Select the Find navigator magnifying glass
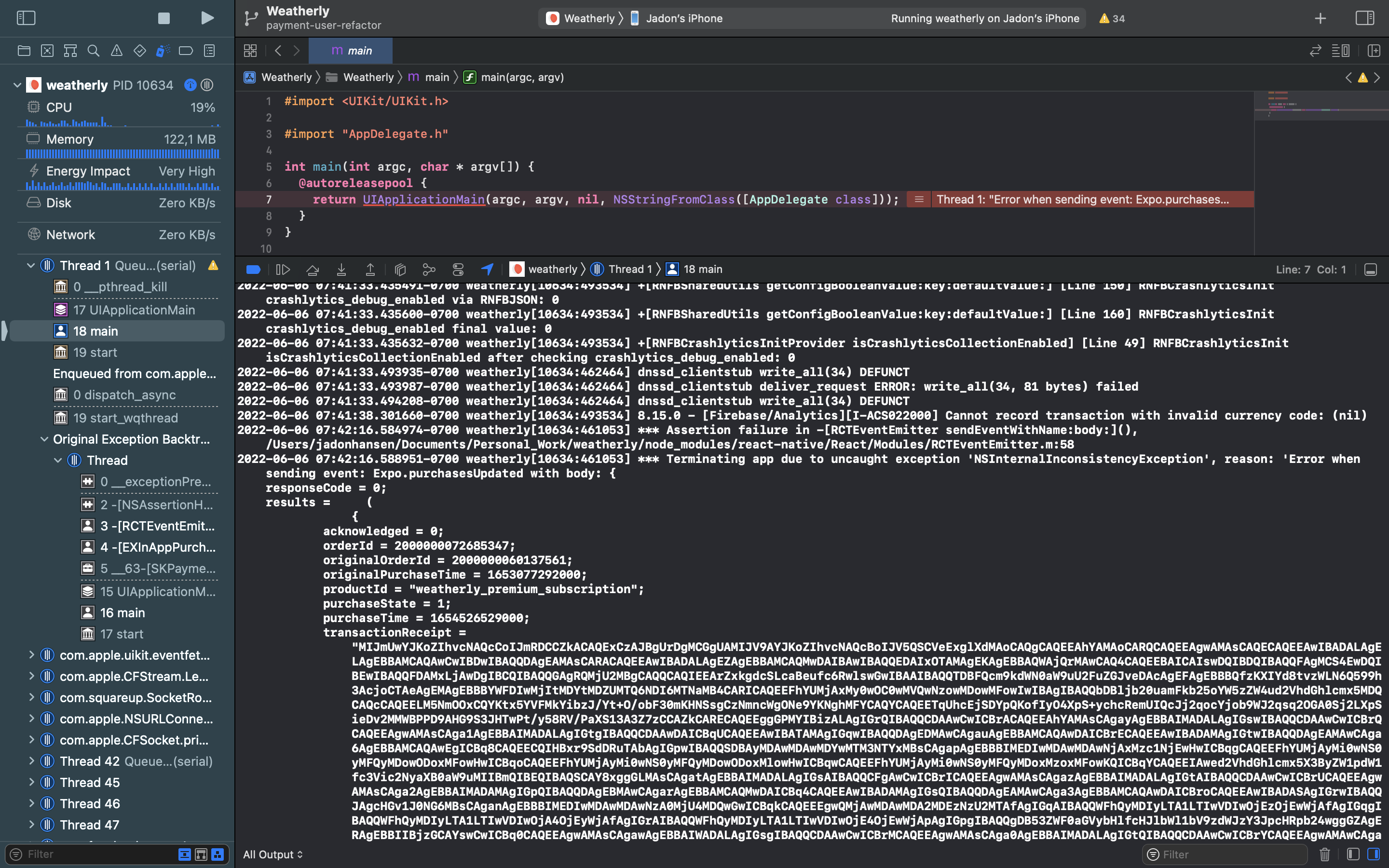This screenshot has width=1389, height=868. (x=94, y=51)
